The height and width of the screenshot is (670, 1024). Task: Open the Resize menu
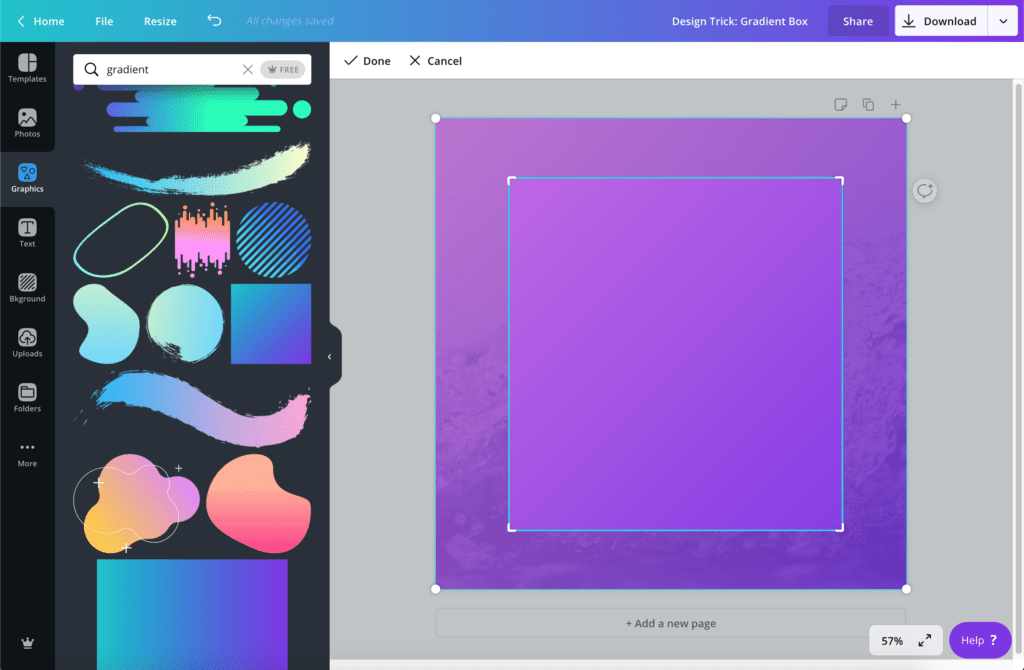pos(160,20)
